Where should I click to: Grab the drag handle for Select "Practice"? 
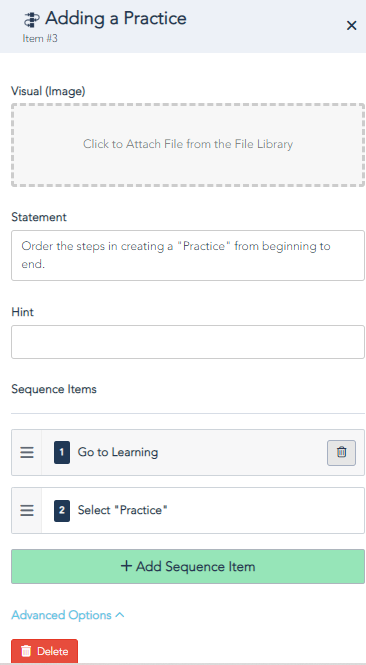click(x=27, y=510)
